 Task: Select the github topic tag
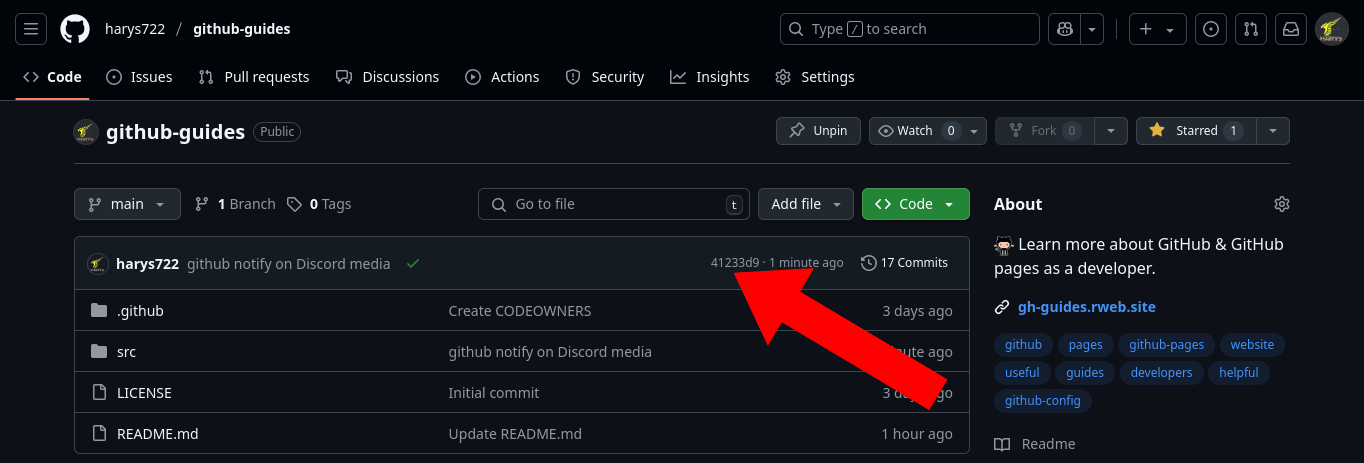1023,345
